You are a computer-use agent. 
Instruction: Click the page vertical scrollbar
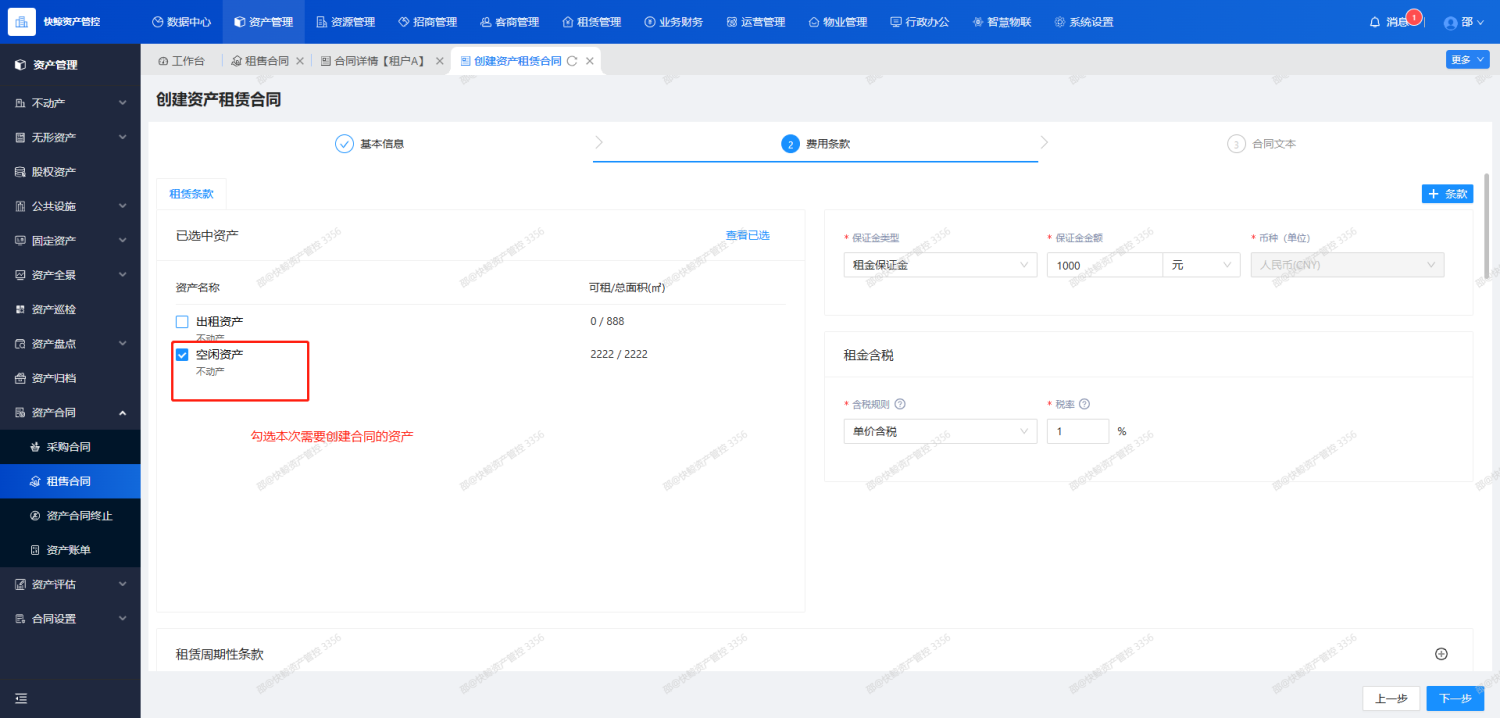pos(1486,225)
